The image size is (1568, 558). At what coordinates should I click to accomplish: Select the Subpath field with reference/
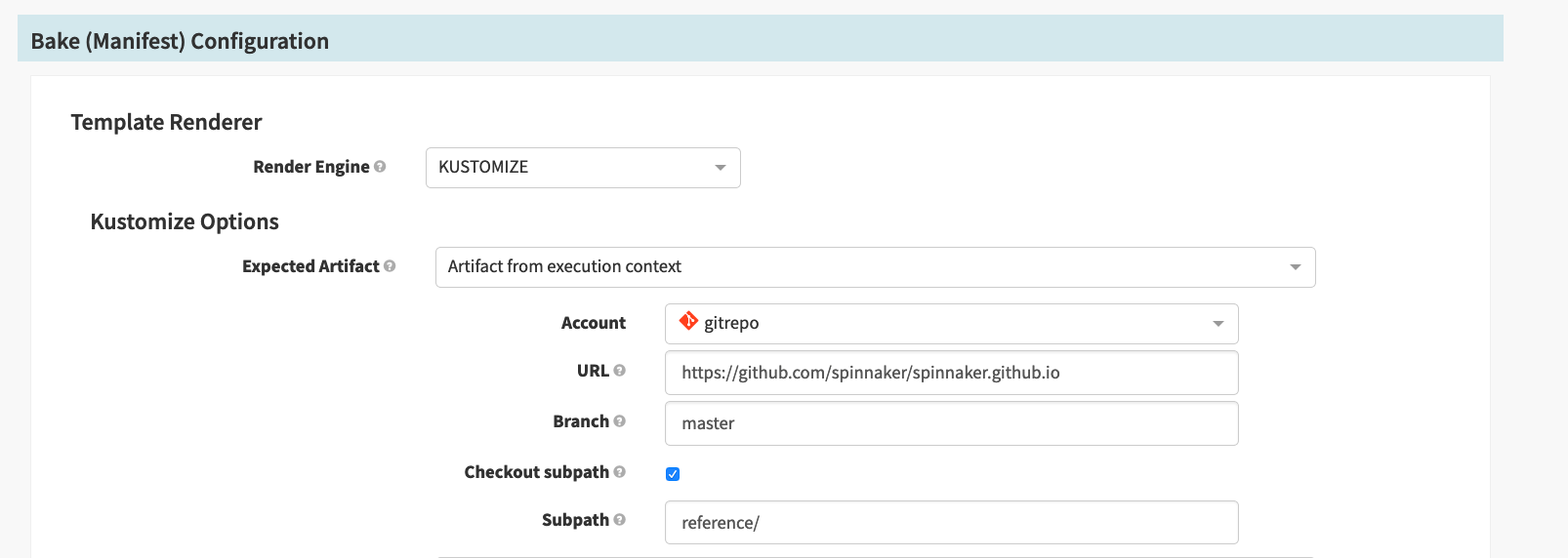tap(951, 523)
